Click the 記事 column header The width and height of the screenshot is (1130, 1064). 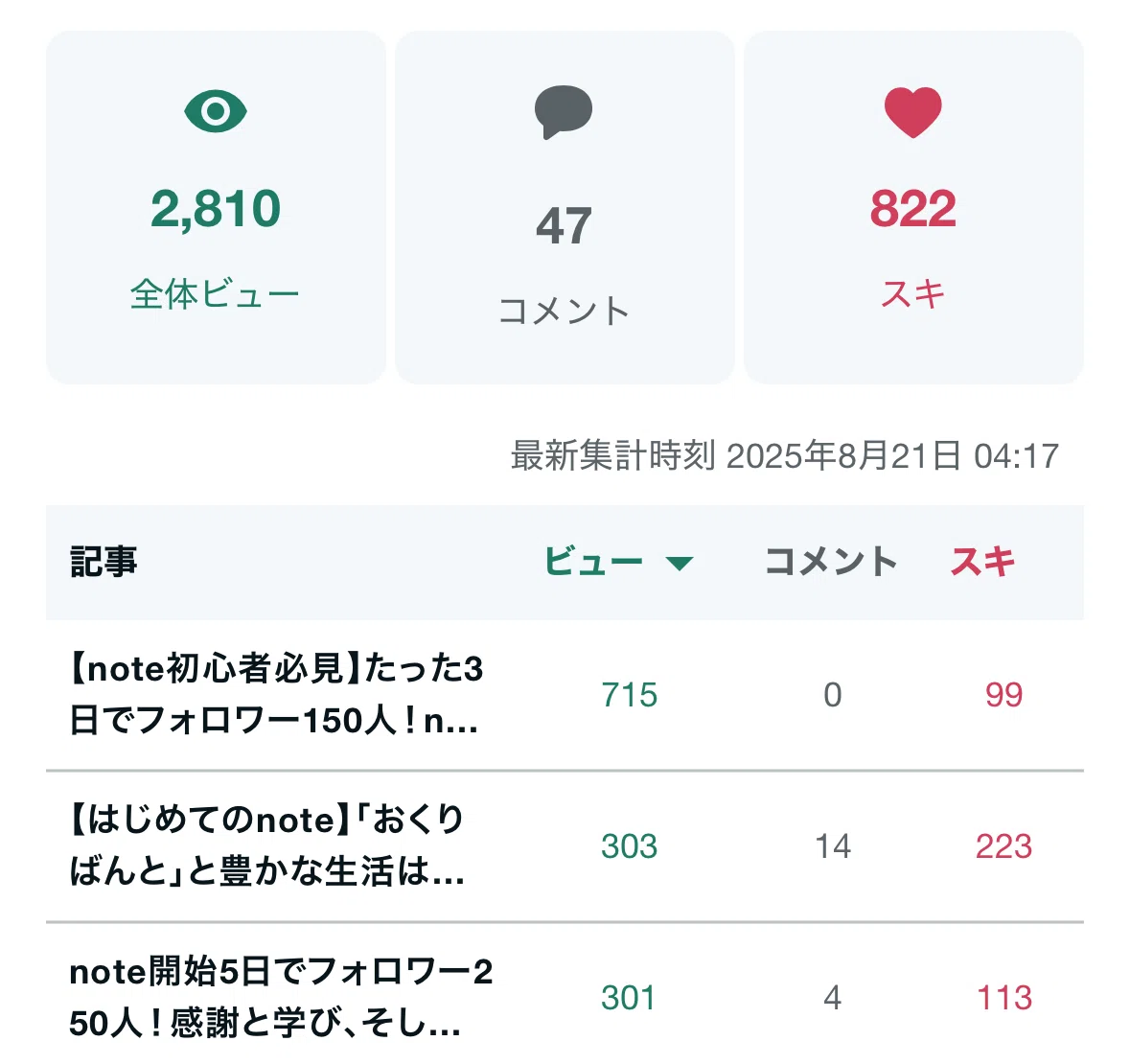point(104,562)
